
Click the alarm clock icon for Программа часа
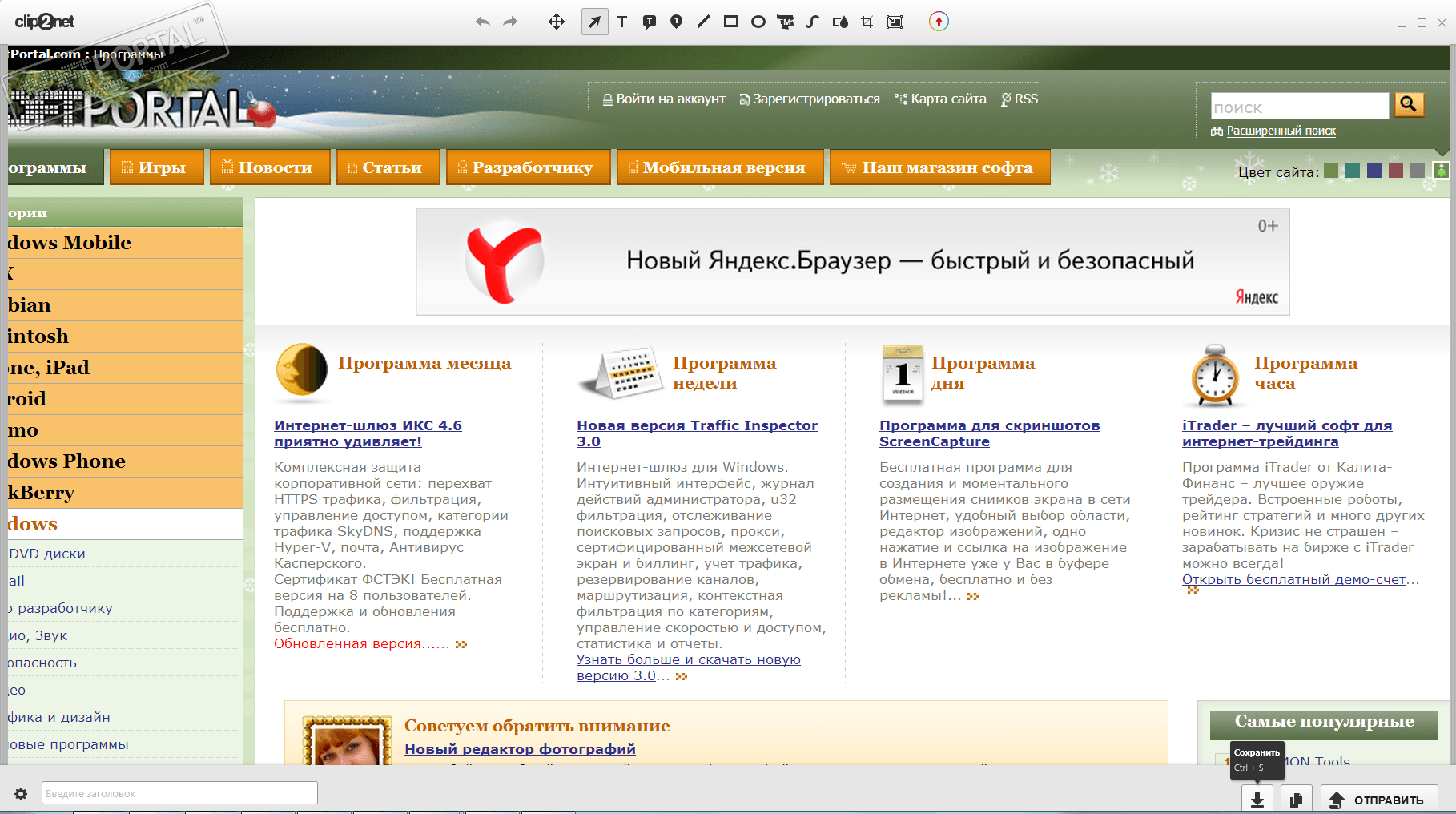coord(1214,374)
